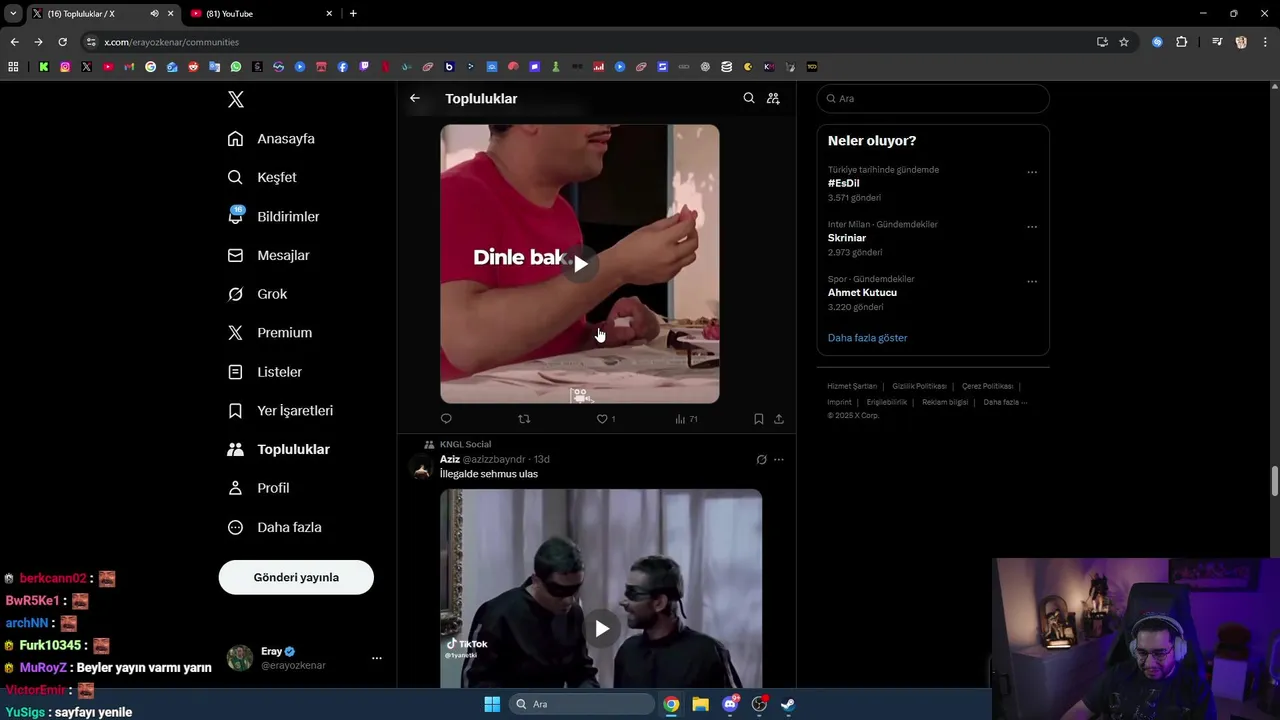Expand footer Daha fazla menu
The image size is (1280, 720).
click(x=1005, y=402)
